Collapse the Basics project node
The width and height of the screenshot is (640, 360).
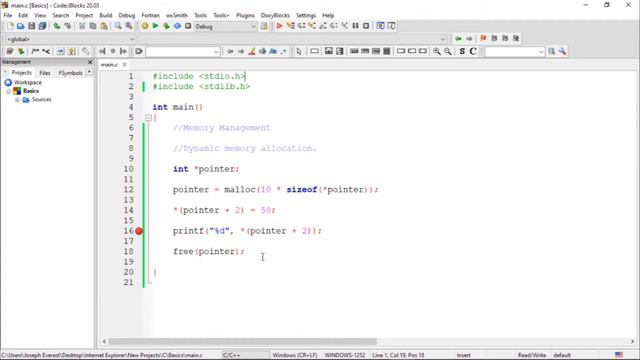tap(9, 91)
